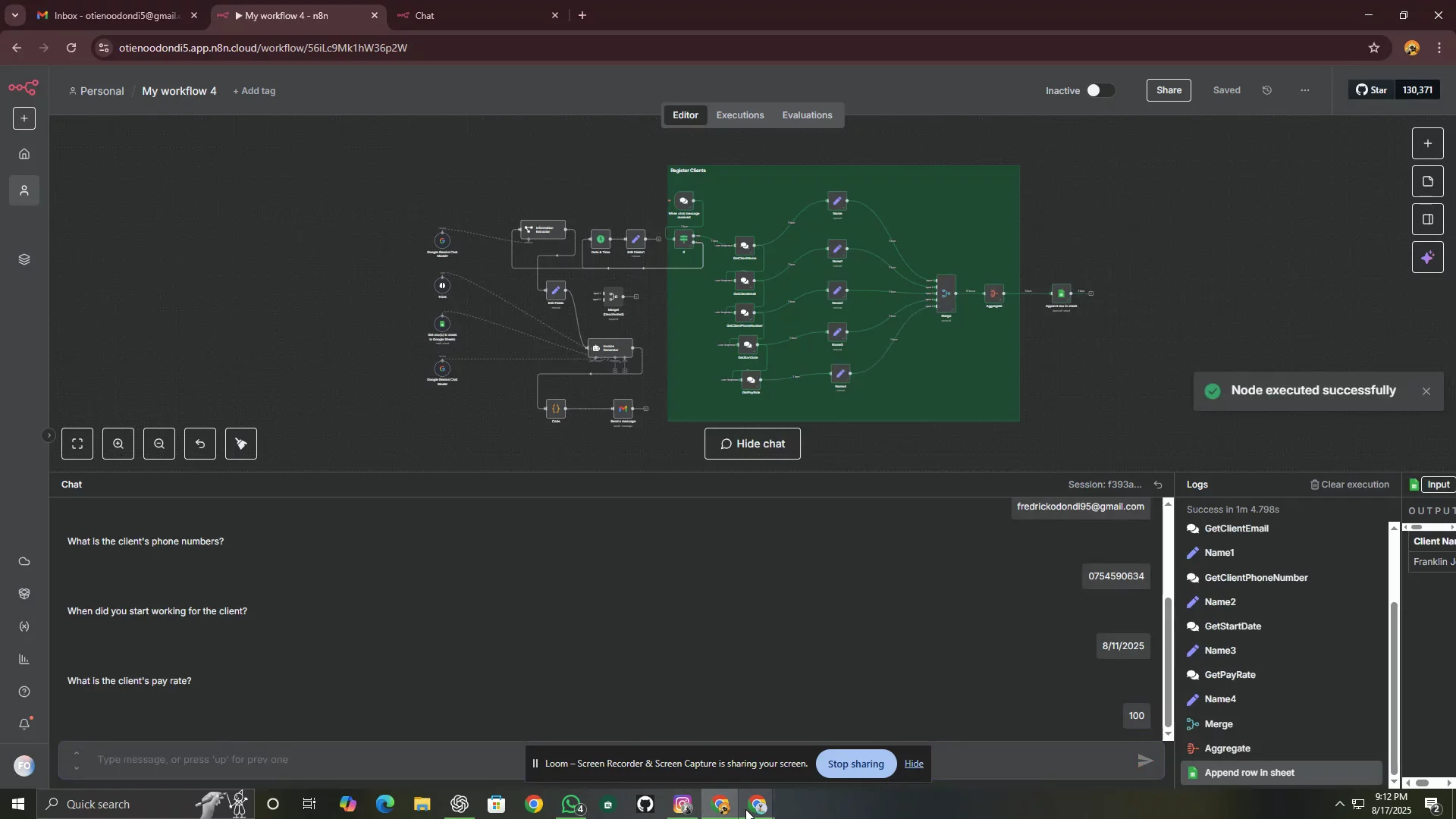Open the Insights chart icon in sidebar
The width and height of the screenshot is (1456, 819).
[x=24, y=659]
